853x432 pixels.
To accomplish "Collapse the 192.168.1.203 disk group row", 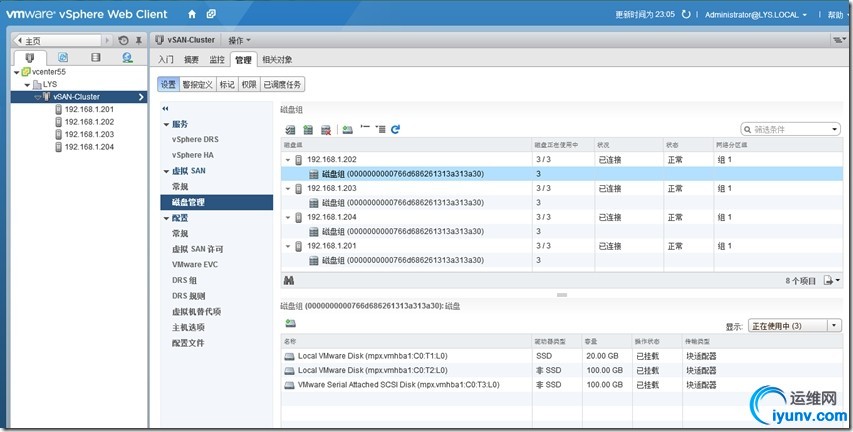I will (288, 188).
